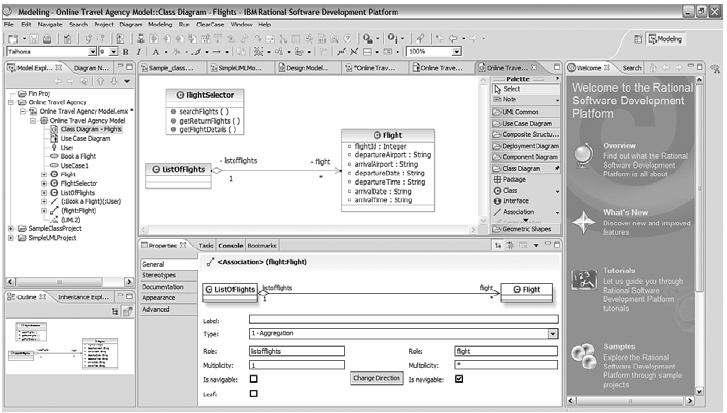Click the What's New star icon
Viewport: 727px width, 413px height.
(583, 222)
